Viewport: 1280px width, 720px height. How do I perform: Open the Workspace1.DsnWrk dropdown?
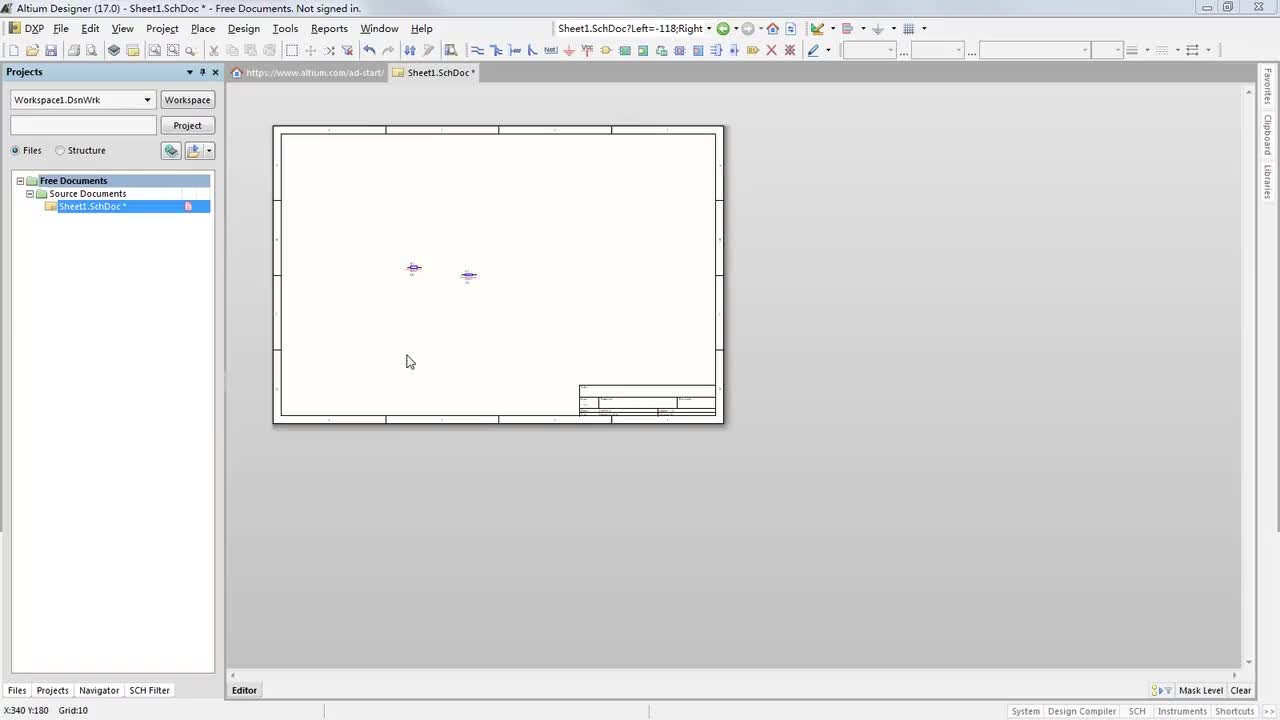click(x=147, y=100)
